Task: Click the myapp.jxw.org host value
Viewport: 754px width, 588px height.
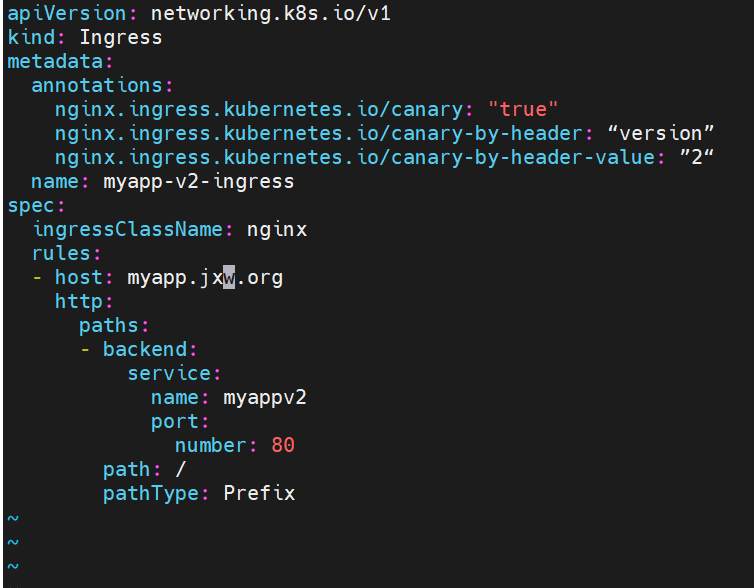Action: (x=205, y=277)
